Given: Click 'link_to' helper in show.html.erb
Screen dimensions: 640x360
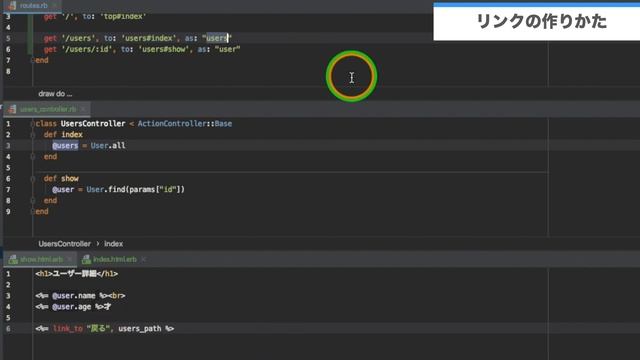Looking at the screenshot, I should 68,329.
